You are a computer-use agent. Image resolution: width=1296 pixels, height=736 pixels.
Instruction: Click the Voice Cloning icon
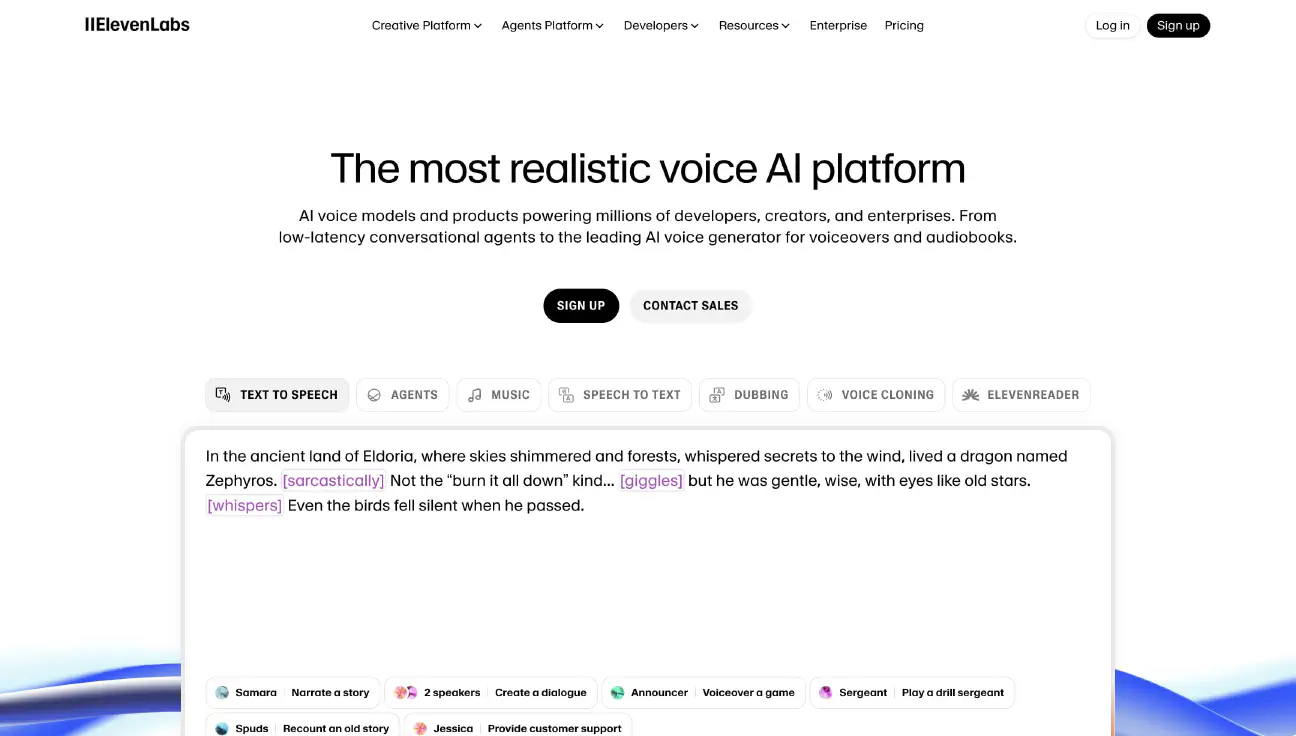(825, 395)
